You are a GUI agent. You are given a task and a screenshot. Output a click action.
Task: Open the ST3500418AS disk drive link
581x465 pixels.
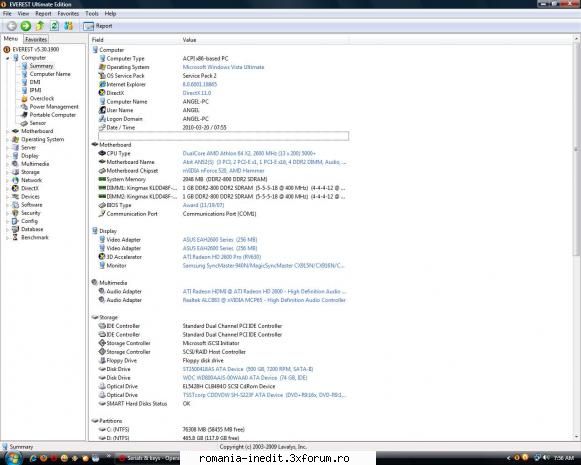click(248, 369)
